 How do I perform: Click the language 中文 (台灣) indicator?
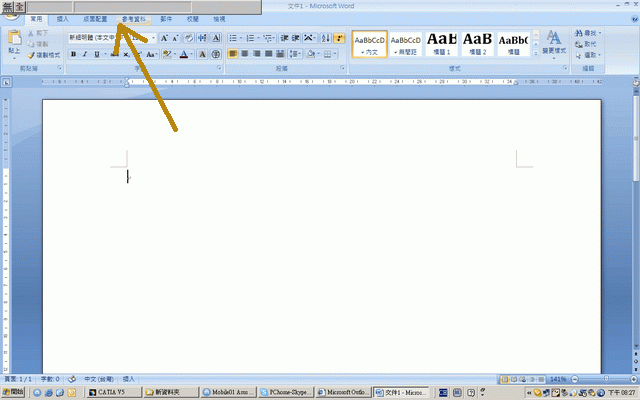point(99,379)
